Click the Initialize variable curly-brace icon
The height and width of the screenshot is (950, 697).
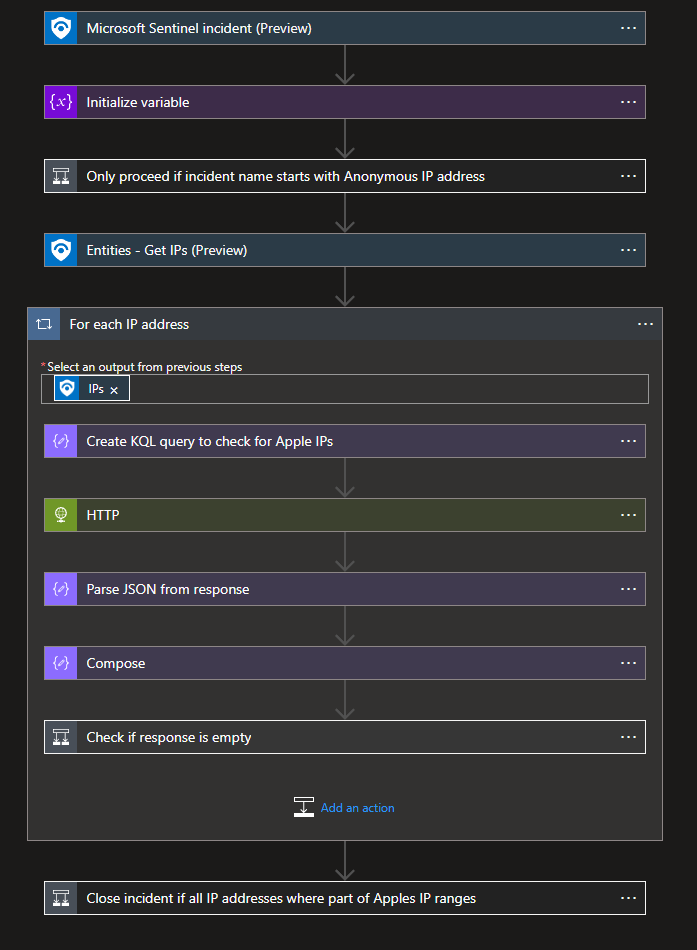[x=61, y=102]
